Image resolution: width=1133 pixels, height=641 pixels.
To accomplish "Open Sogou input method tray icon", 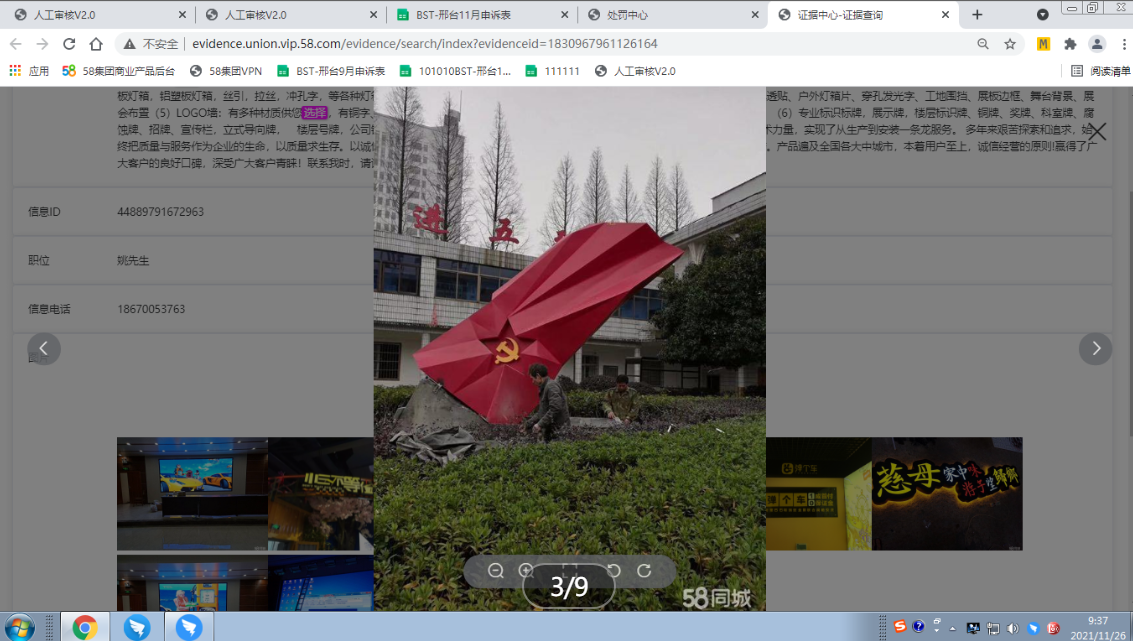I will point(900,627).
